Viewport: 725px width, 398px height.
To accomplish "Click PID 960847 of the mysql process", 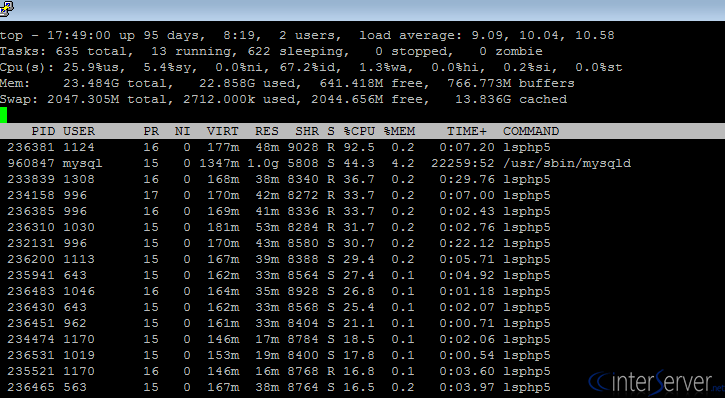I will 31,163.
